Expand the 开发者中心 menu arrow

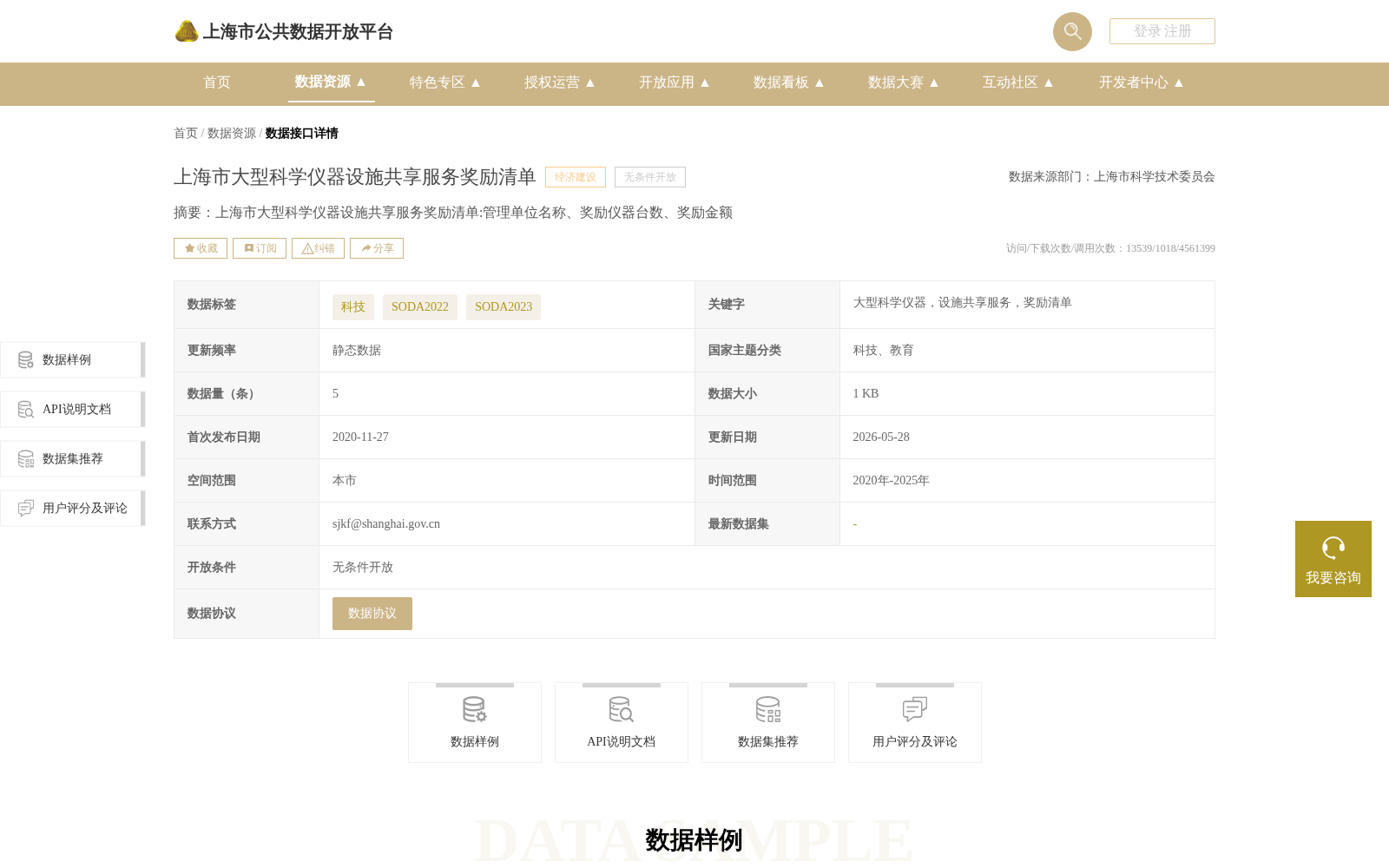click(x=1179, y=82)
